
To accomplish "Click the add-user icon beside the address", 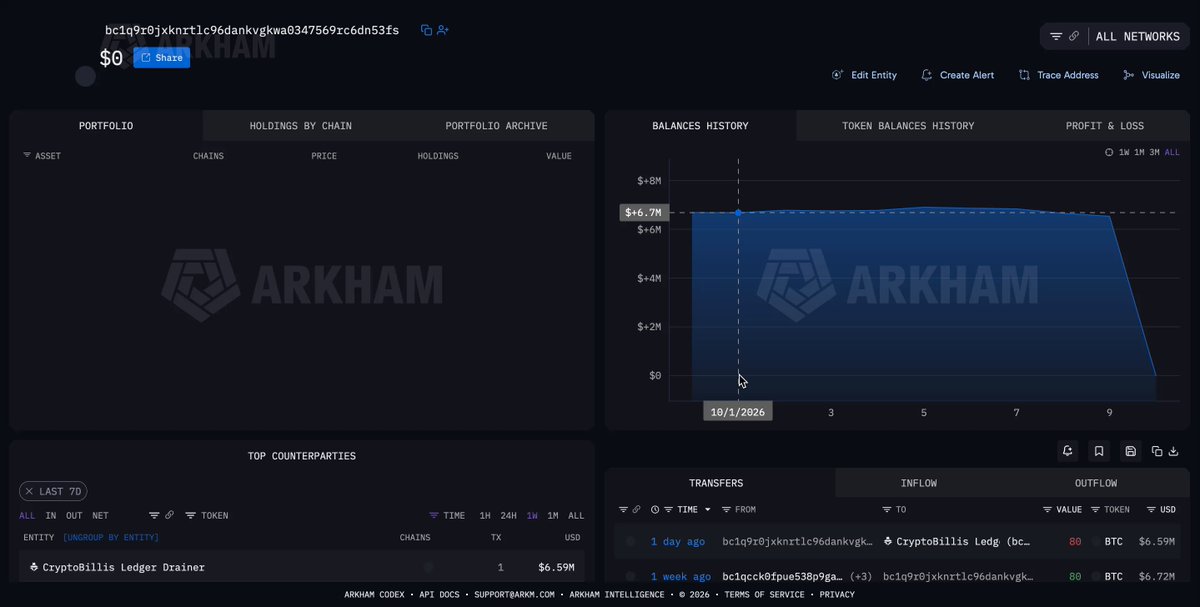I will click(443, 30).
